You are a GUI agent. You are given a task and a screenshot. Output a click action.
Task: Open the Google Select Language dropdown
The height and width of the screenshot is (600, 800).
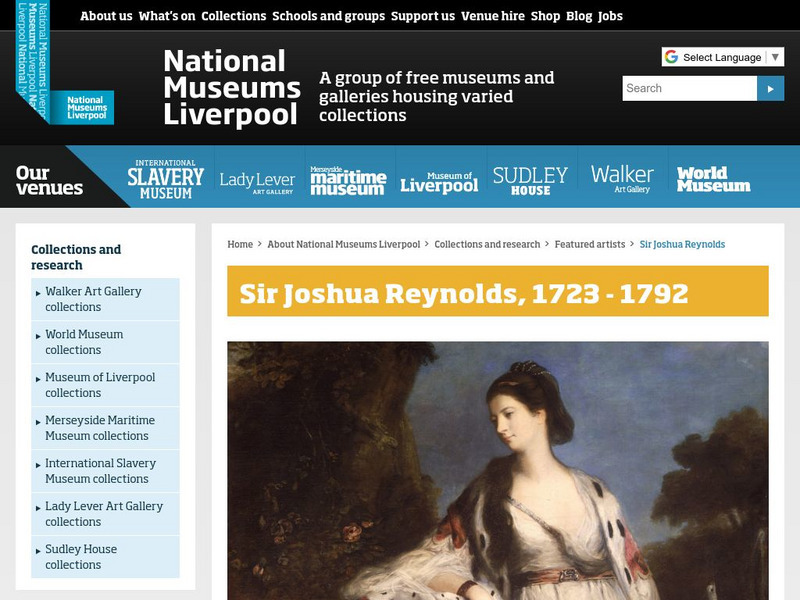pyautogui.click(x=720, y=56)
